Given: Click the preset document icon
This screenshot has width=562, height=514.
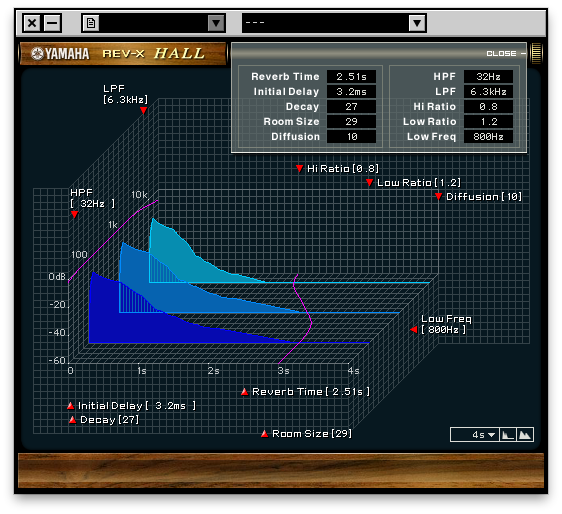Looking at the screenshot, I should coord(91,23).
